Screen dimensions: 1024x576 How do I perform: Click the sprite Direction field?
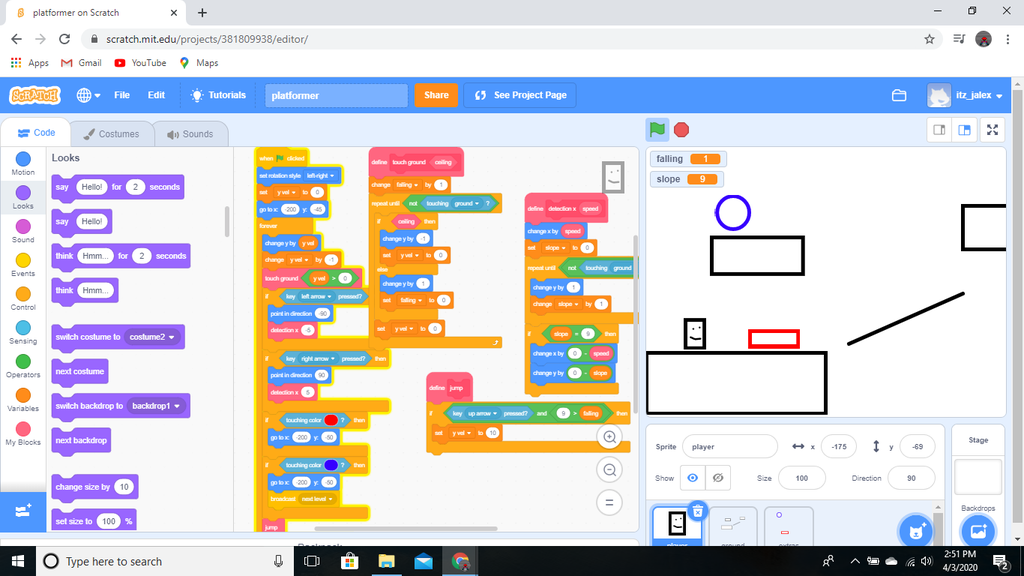[911, 478]
